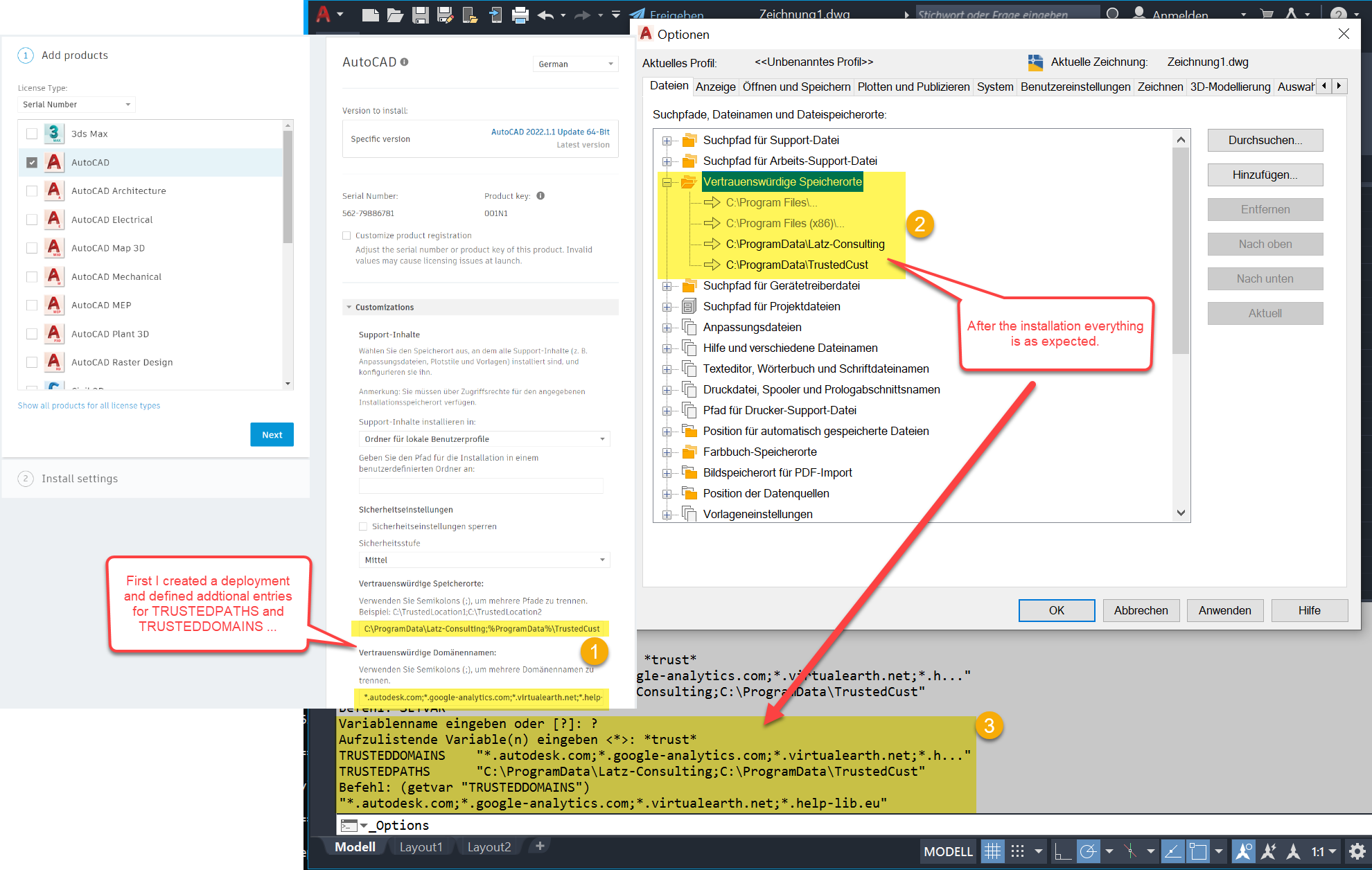Check the AutoCAD Electrical checkbox
This screenshot has height=870, width=1372.
tap(32, 220)
